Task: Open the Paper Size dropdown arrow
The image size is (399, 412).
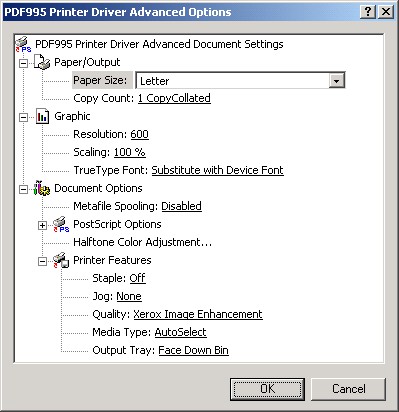Action: [336, 81]
